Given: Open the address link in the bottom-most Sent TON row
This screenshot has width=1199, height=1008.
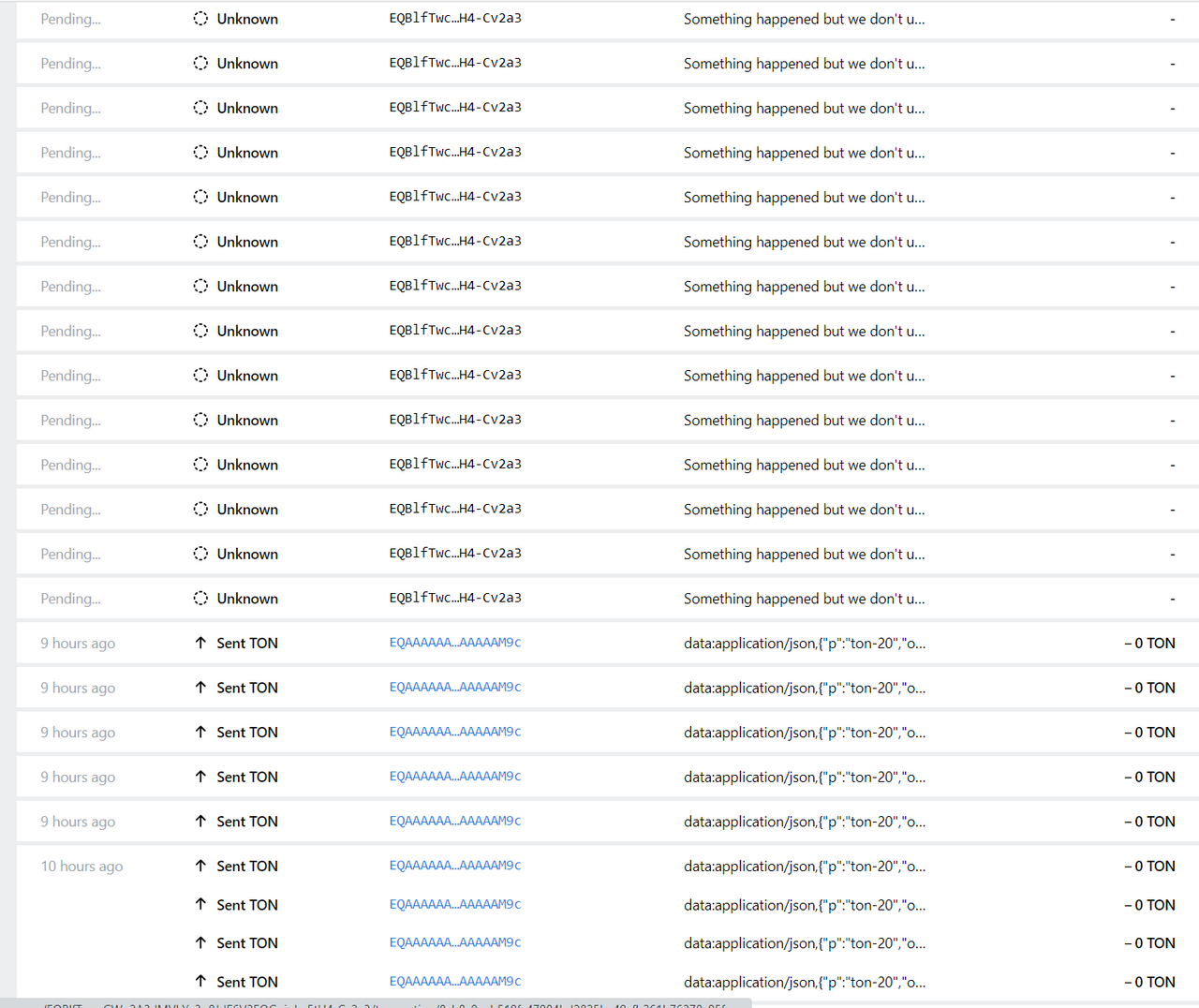Looking at the screenshot, I should point(455,981).
